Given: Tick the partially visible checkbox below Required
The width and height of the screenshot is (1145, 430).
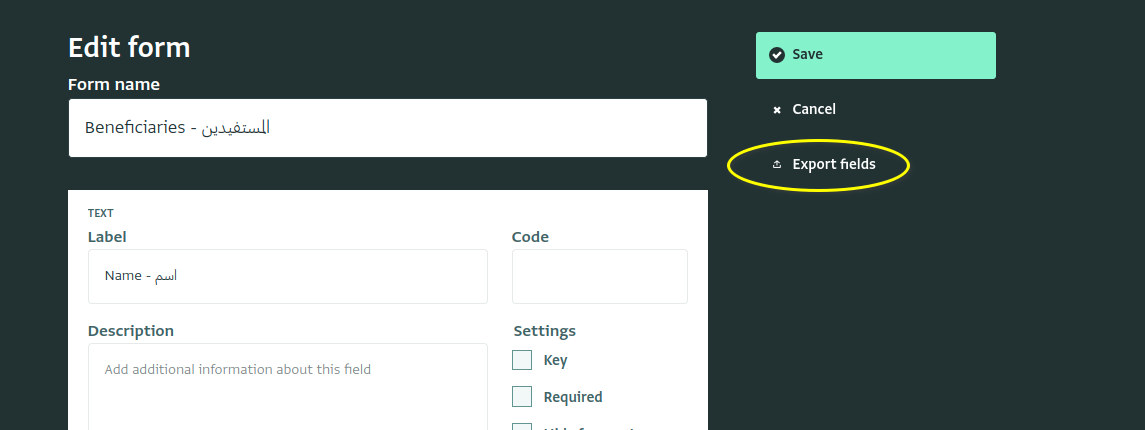Looking at the screenshot, I should tap(522, 426).
